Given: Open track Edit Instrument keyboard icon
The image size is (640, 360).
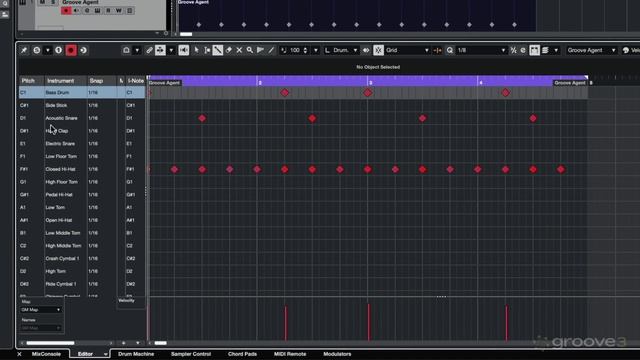Looking at the screenshot, I should tap(98, 11).
